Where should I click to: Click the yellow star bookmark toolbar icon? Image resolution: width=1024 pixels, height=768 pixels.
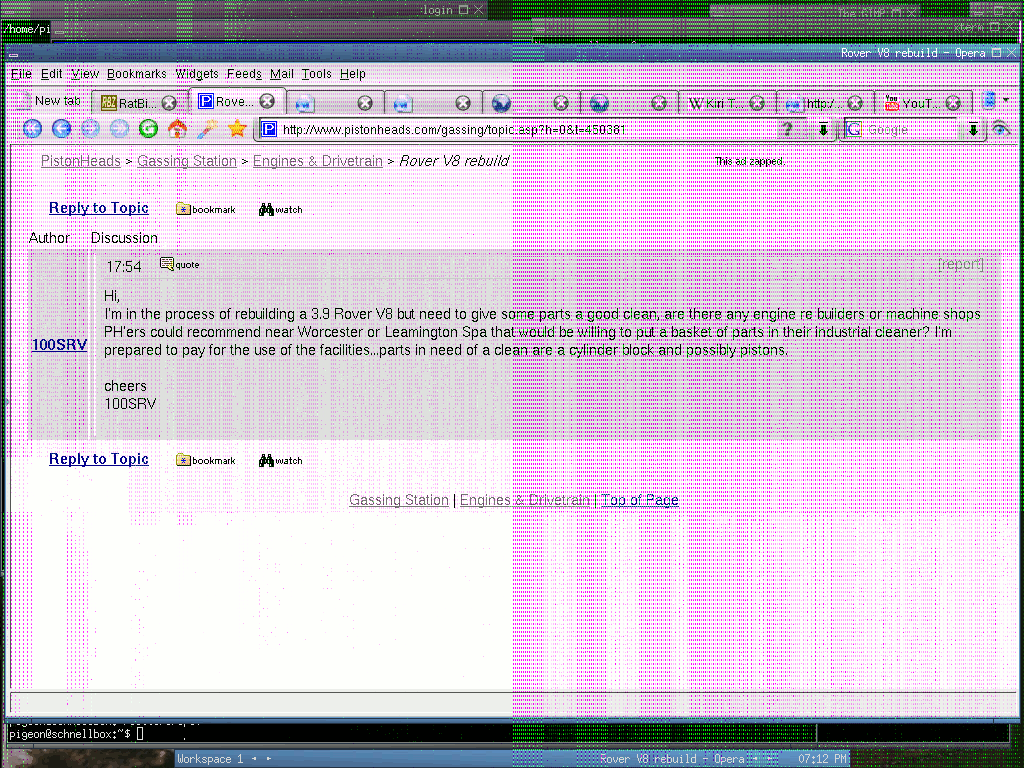click(237, 129)
